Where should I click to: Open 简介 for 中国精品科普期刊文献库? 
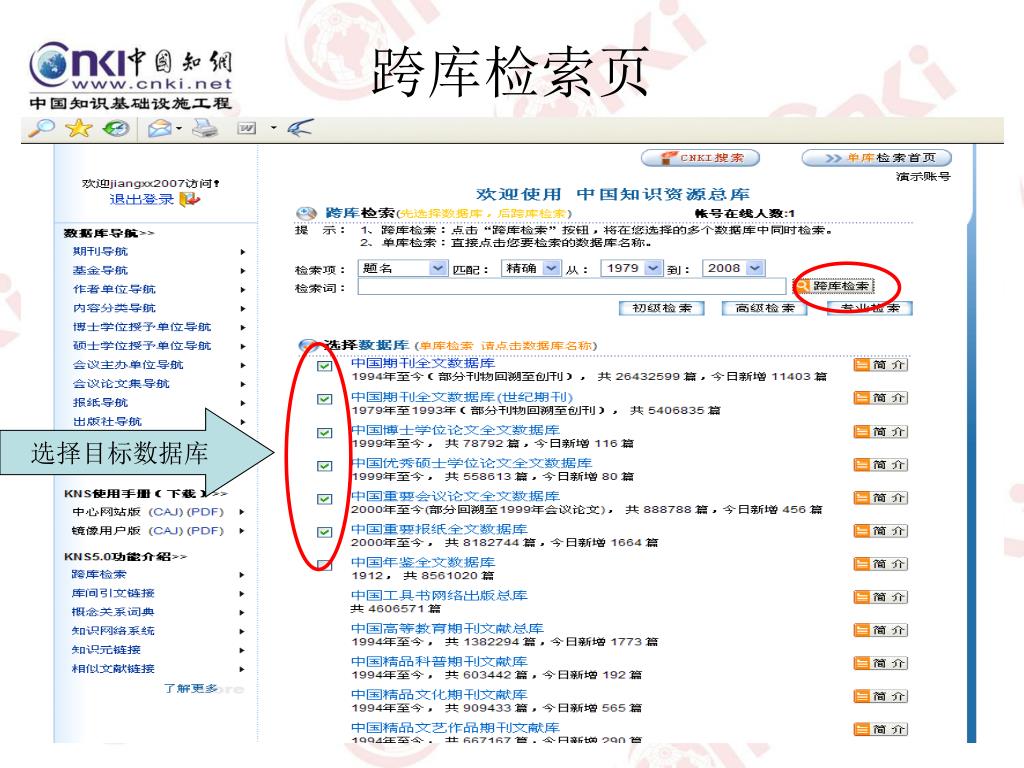(x=880, y=664)
